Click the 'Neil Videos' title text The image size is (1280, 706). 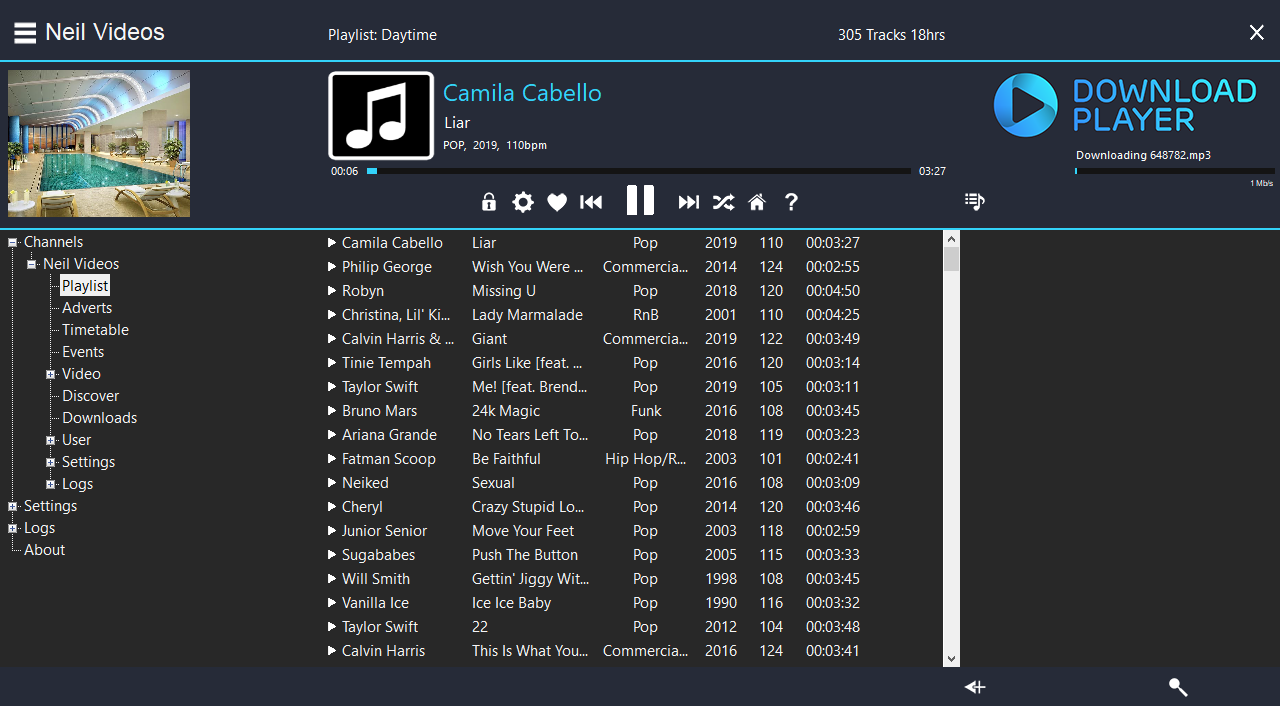coord(105,32)
